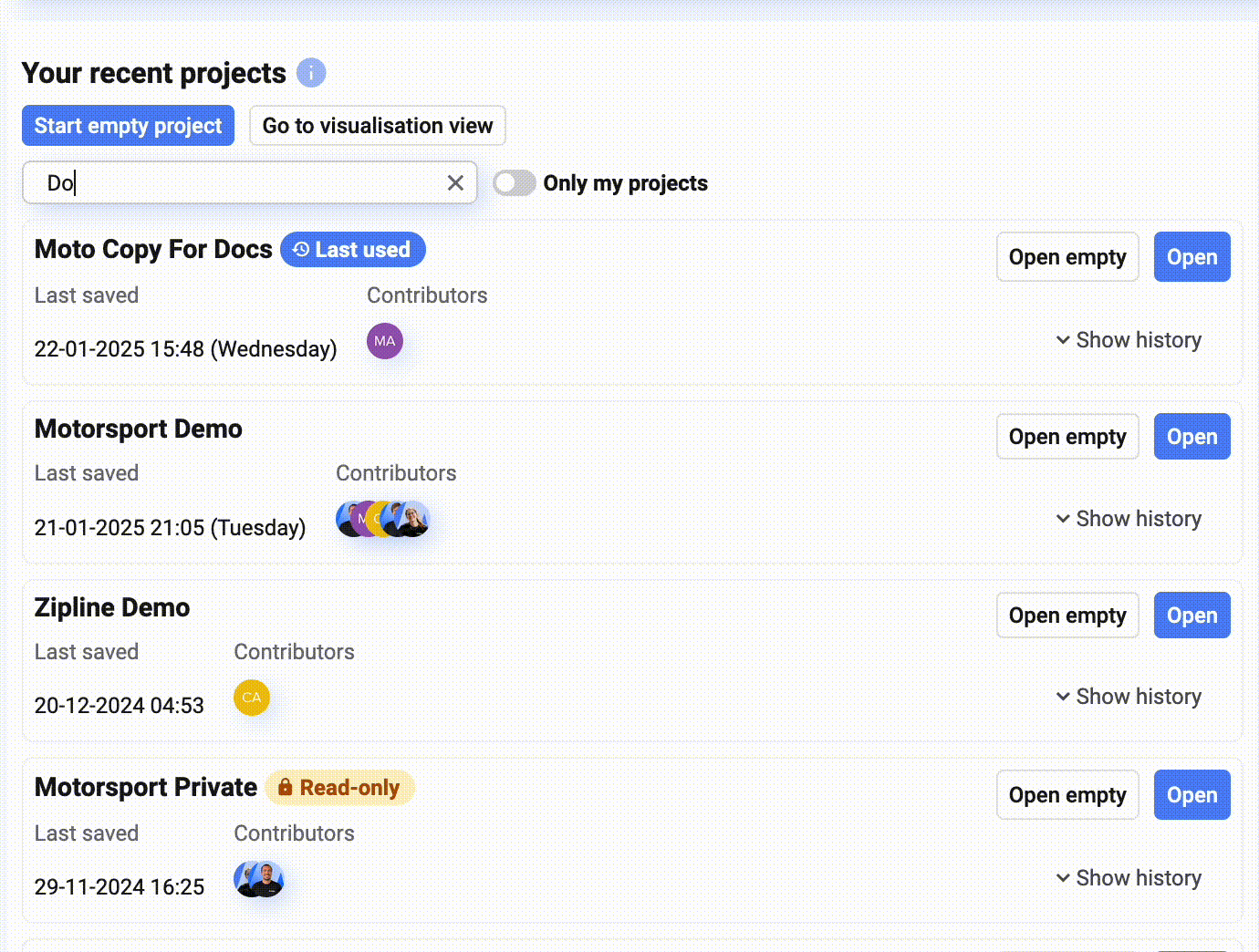The image size is (1259, 952).
Task: Expand Show history for Motorsport Private
Action: (x=1129, y=878)
